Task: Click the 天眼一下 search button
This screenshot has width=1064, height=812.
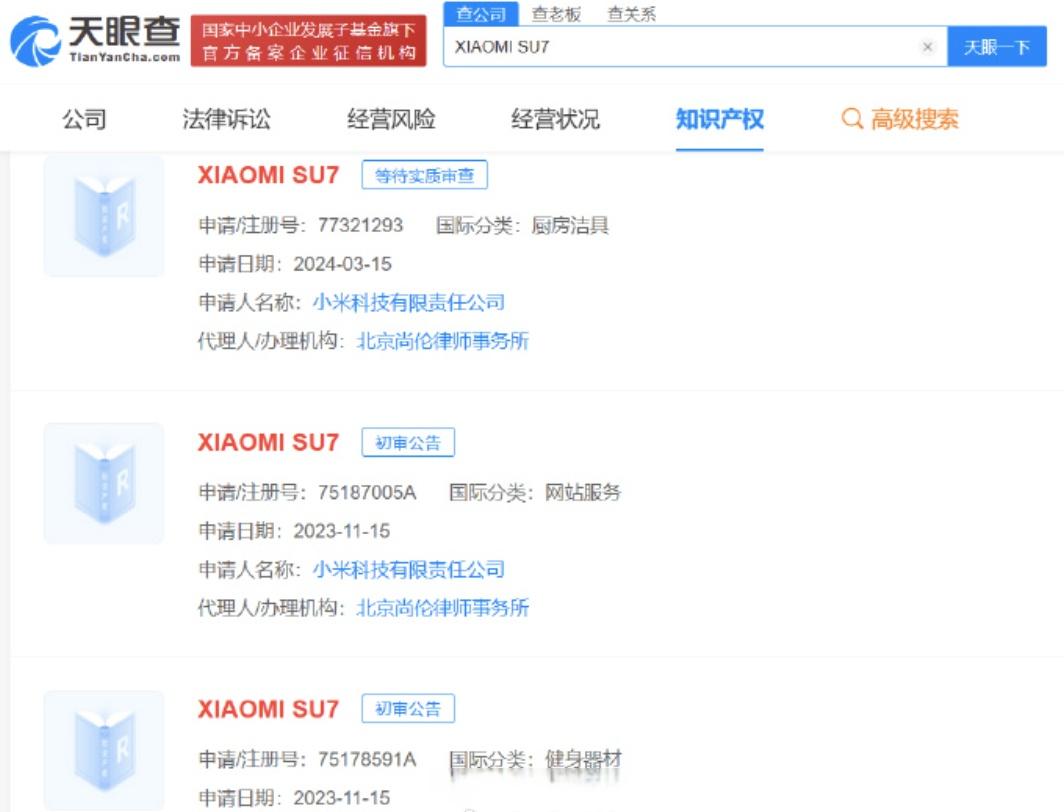Action: click(x=997, y=47)
